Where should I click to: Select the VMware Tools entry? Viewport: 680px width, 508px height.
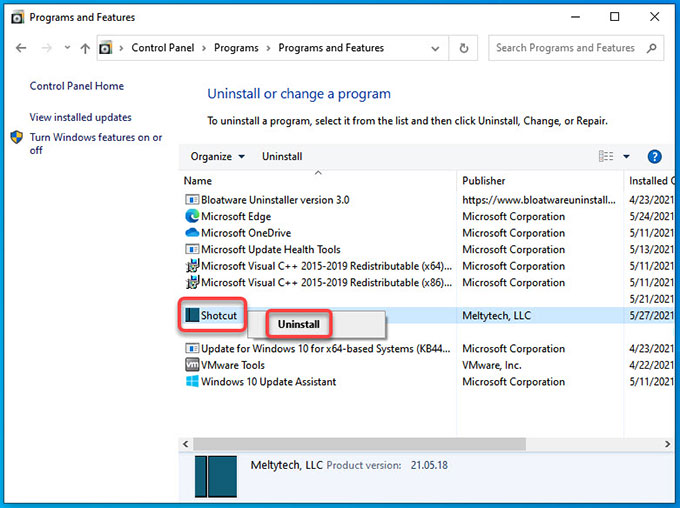(x=233, y=365)
